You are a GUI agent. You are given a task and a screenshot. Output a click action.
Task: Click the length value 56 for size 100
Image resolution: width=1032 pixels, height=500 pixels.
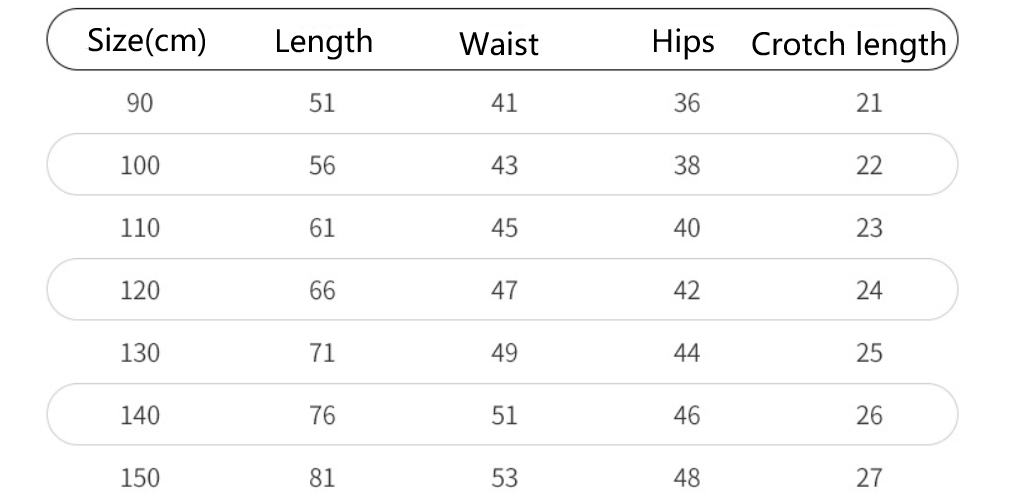[322, 165]
